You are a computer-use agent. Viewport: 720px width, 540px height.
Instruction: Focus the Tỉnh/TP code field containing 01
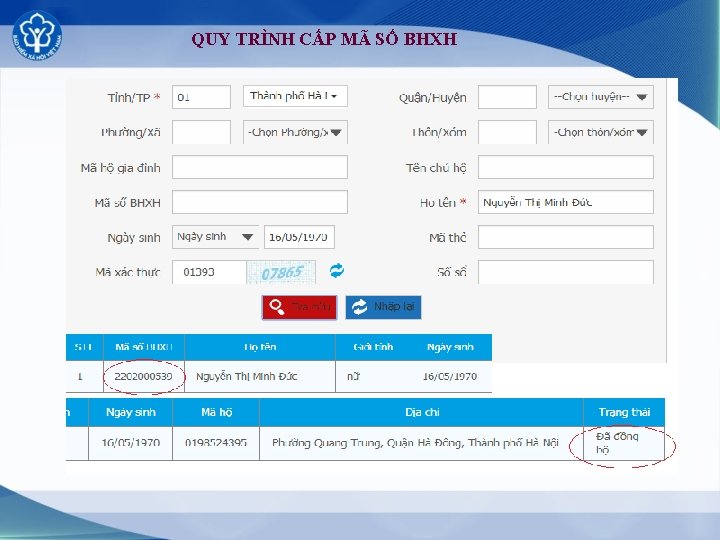201,97
